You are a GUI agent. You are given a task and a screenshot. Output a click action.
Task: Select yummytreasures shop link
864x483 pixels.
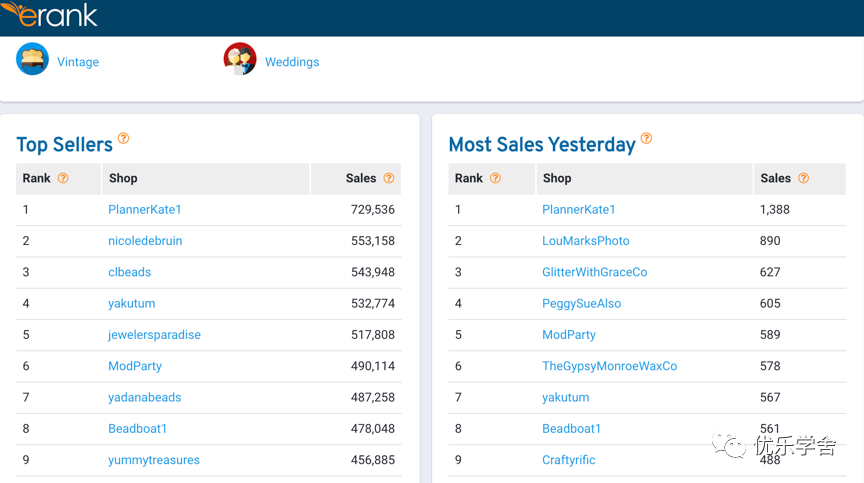tap(154, 460)
